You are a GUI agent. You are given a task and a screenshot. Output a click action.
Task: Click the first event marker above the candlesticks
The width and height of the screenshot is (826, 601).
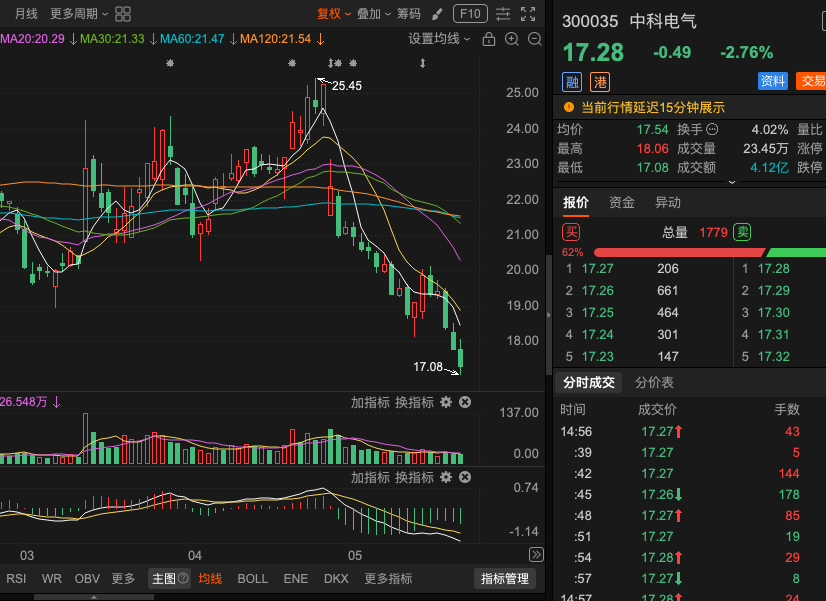pyautogui.click(x=170, y=63)
